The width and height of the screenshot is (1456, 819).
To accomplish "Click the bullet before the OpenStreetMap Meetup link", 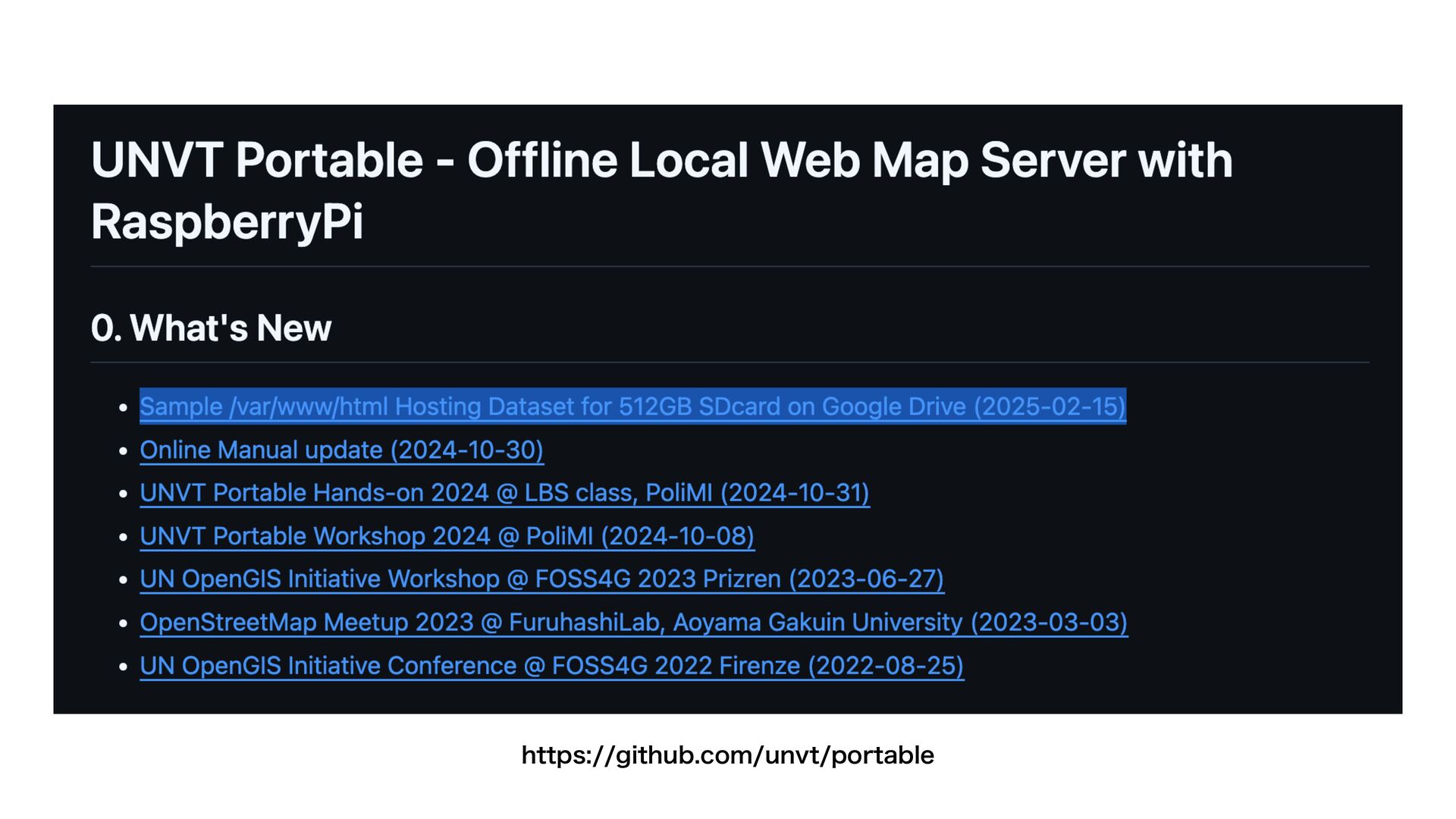I will (x=124, y=624).
